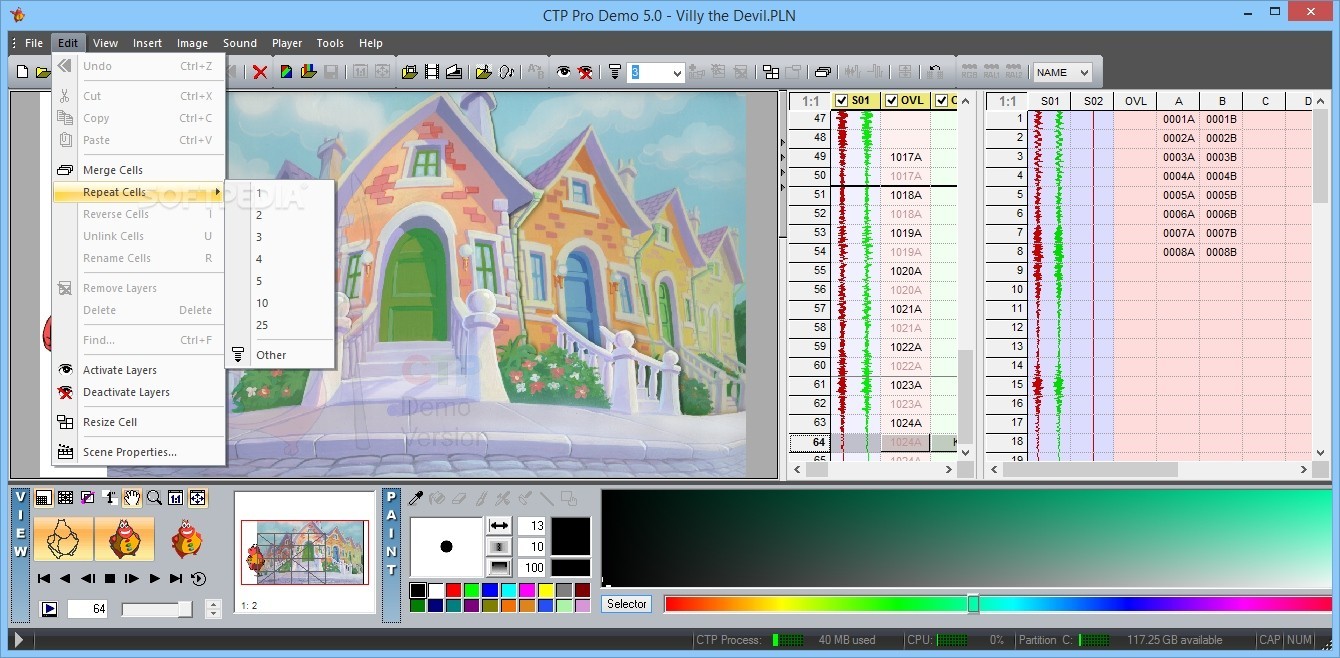This screenshot has height=658, width=1340.
Task: Click the stop playback button
Action: coord(110,578)
